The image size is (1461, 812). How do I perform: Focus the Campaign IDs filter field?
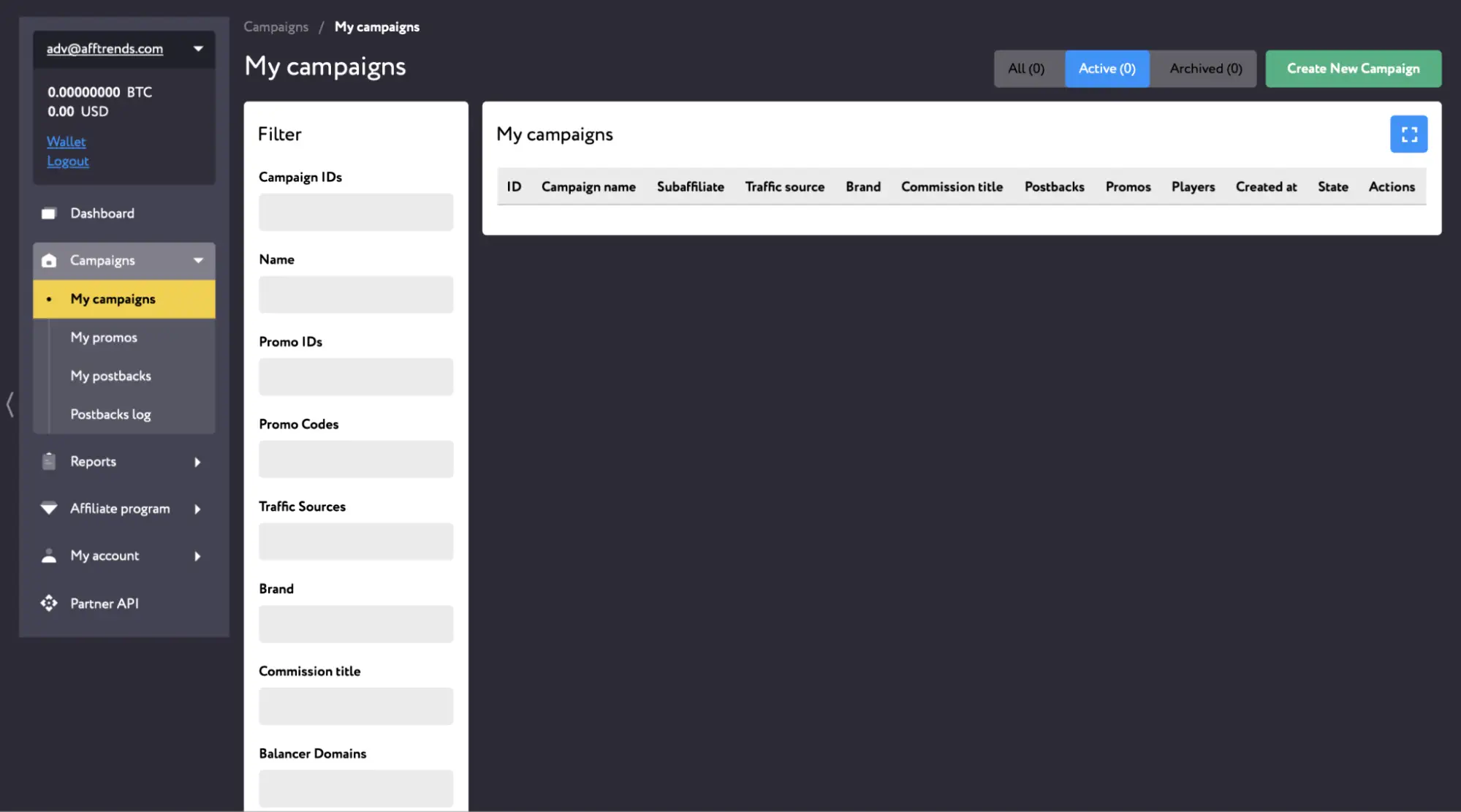coord(356,212)
